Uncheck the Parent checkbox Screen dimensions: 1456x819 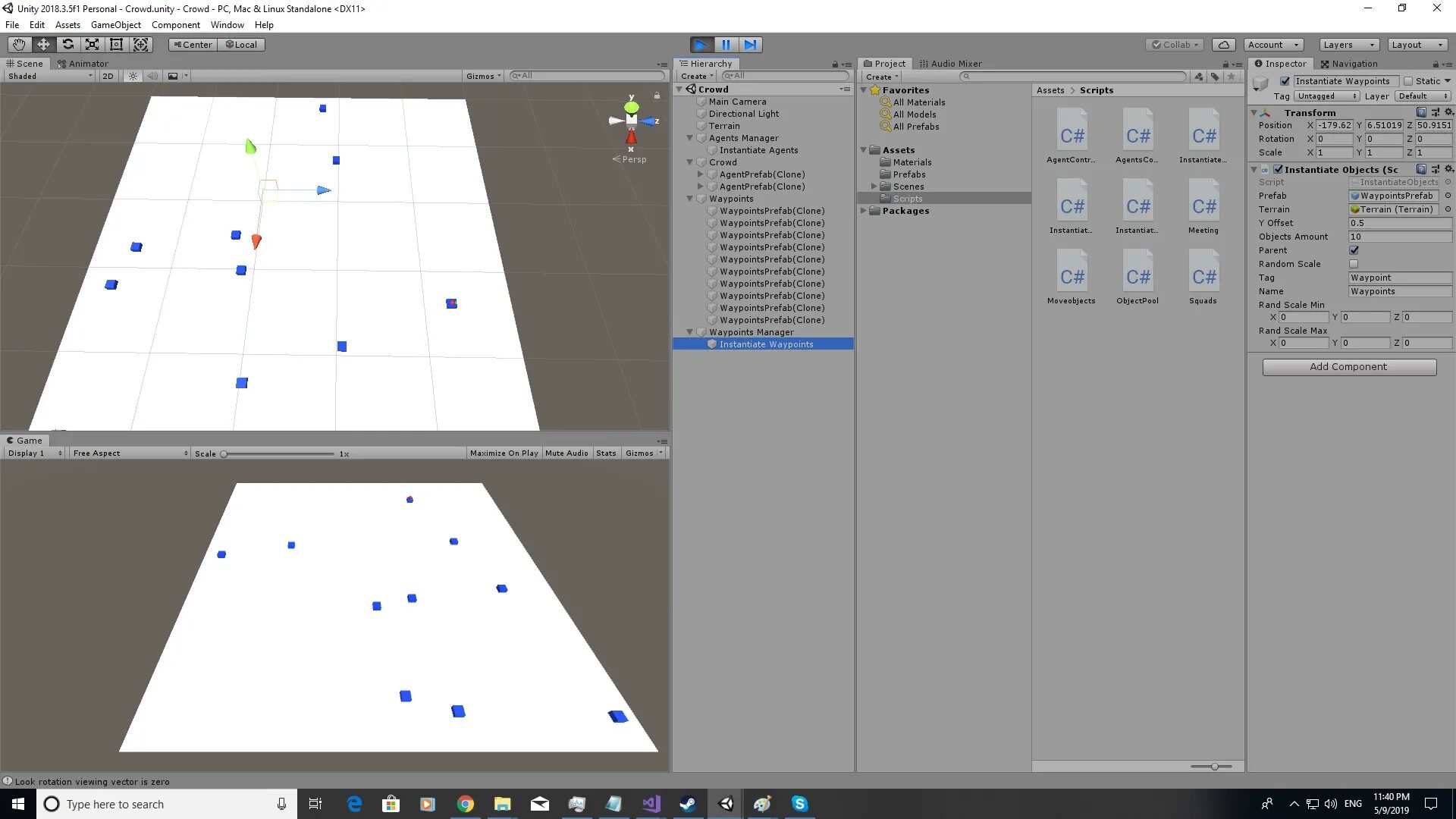click(x=1354, y=250)
